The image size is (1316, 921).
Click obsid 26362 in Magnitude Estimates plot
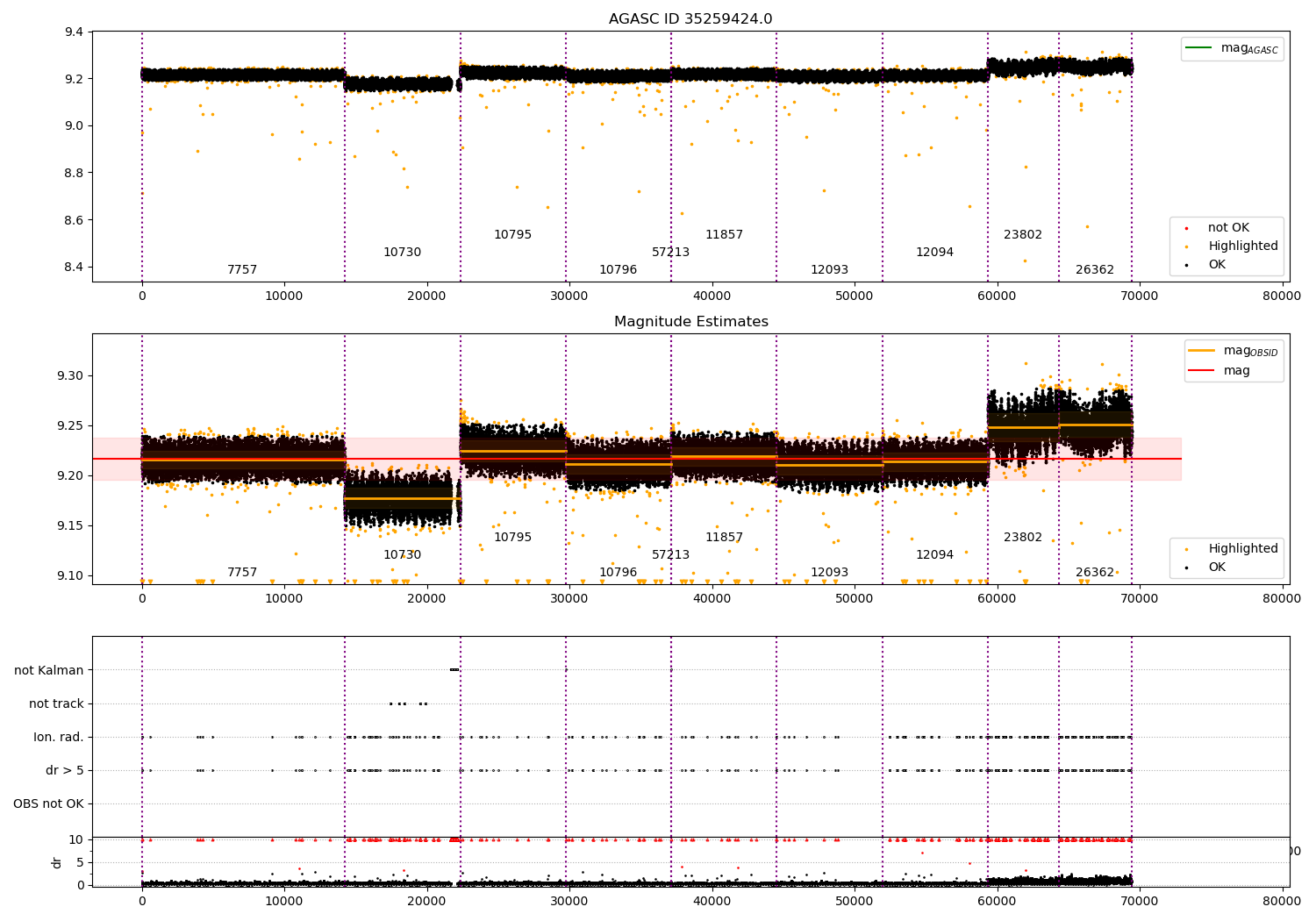coord(1095,573)
